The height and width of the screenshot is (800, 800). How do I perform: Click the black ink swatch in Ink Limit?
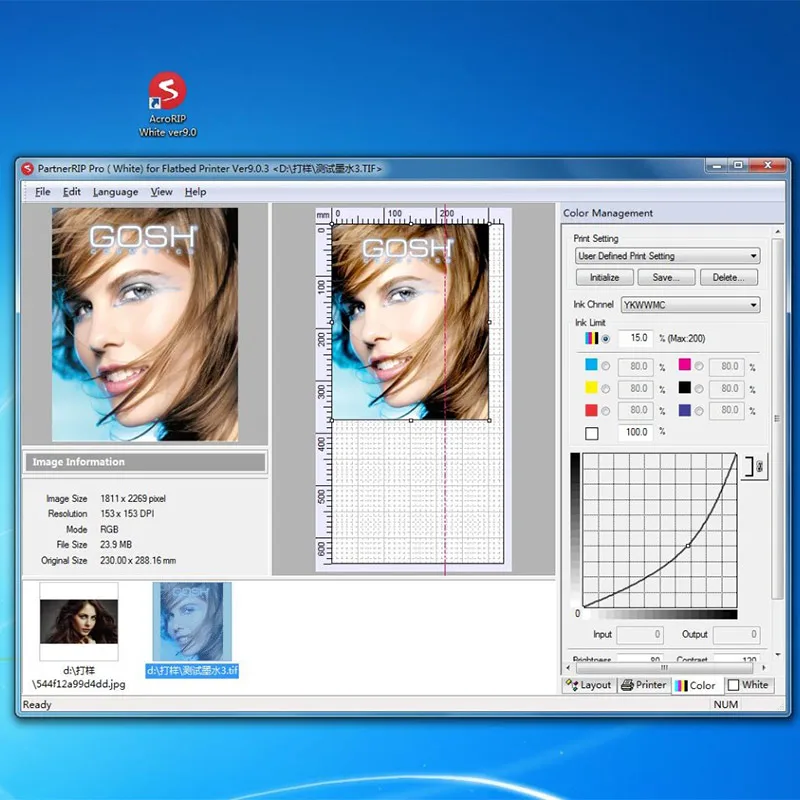[687, 388]
